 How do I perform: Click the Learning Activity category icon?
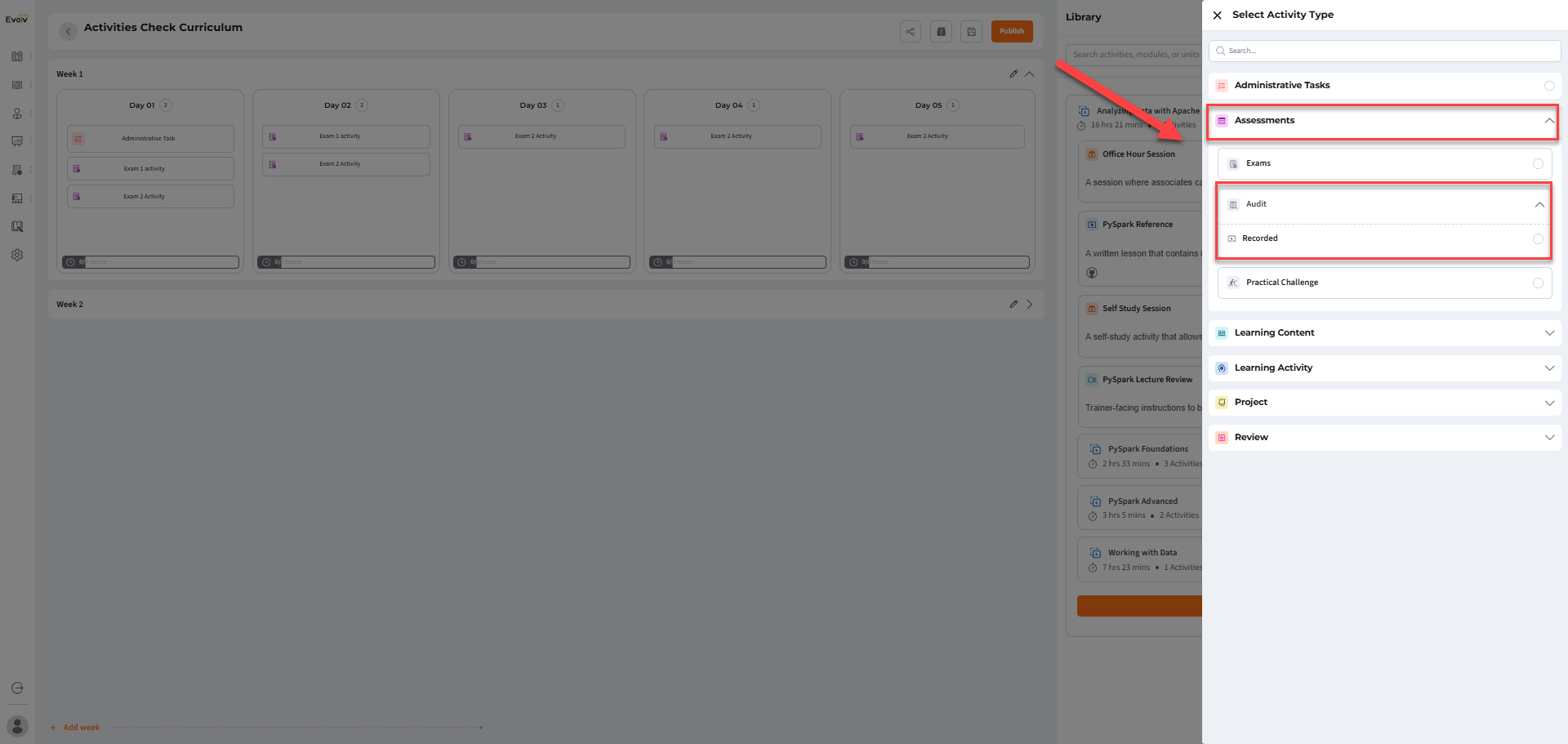(1222, 368)
